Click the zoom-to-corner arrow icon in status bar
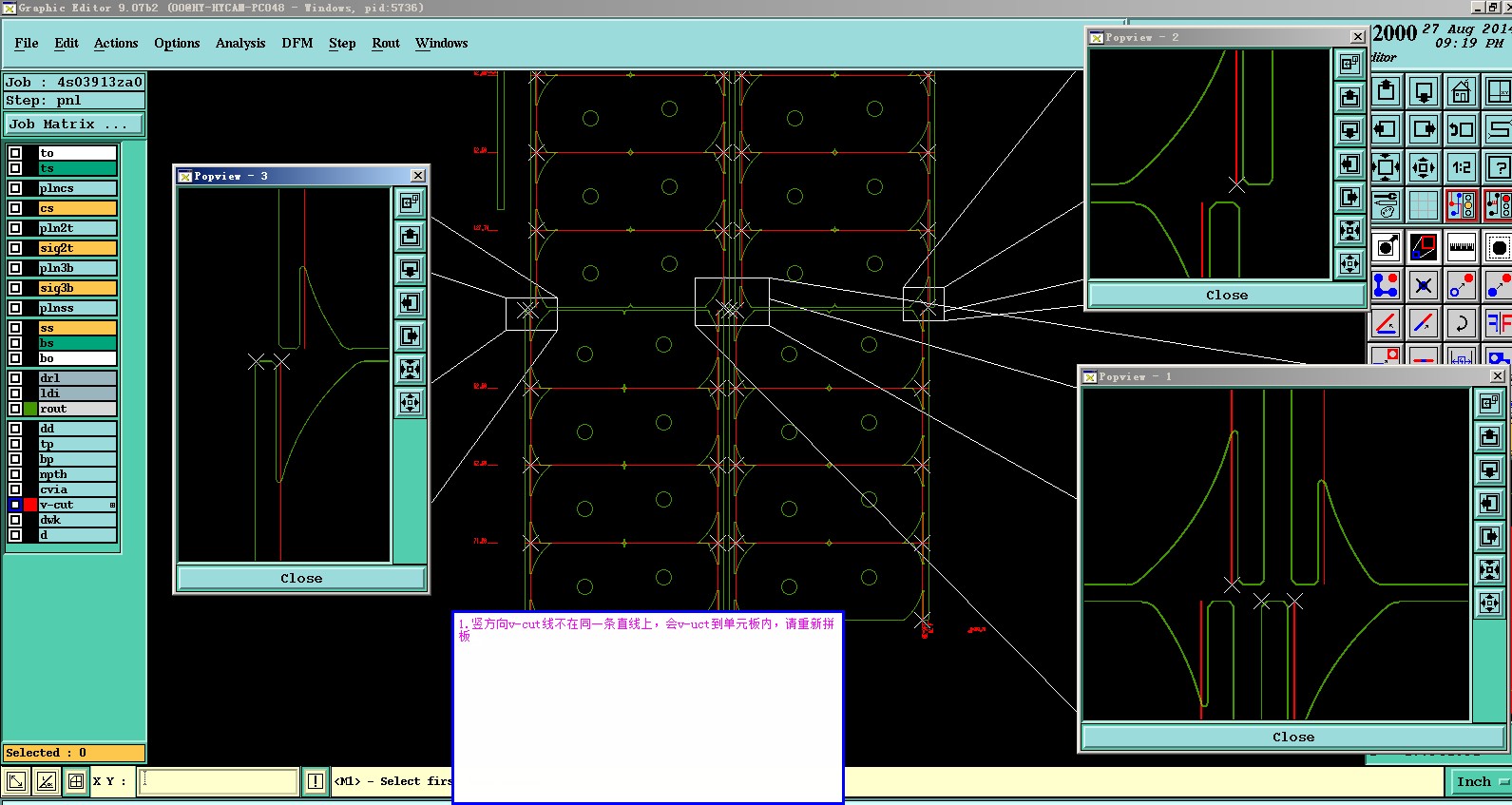Image resolution: width=1512 pixels, height=805 pixels. [16, 781]
